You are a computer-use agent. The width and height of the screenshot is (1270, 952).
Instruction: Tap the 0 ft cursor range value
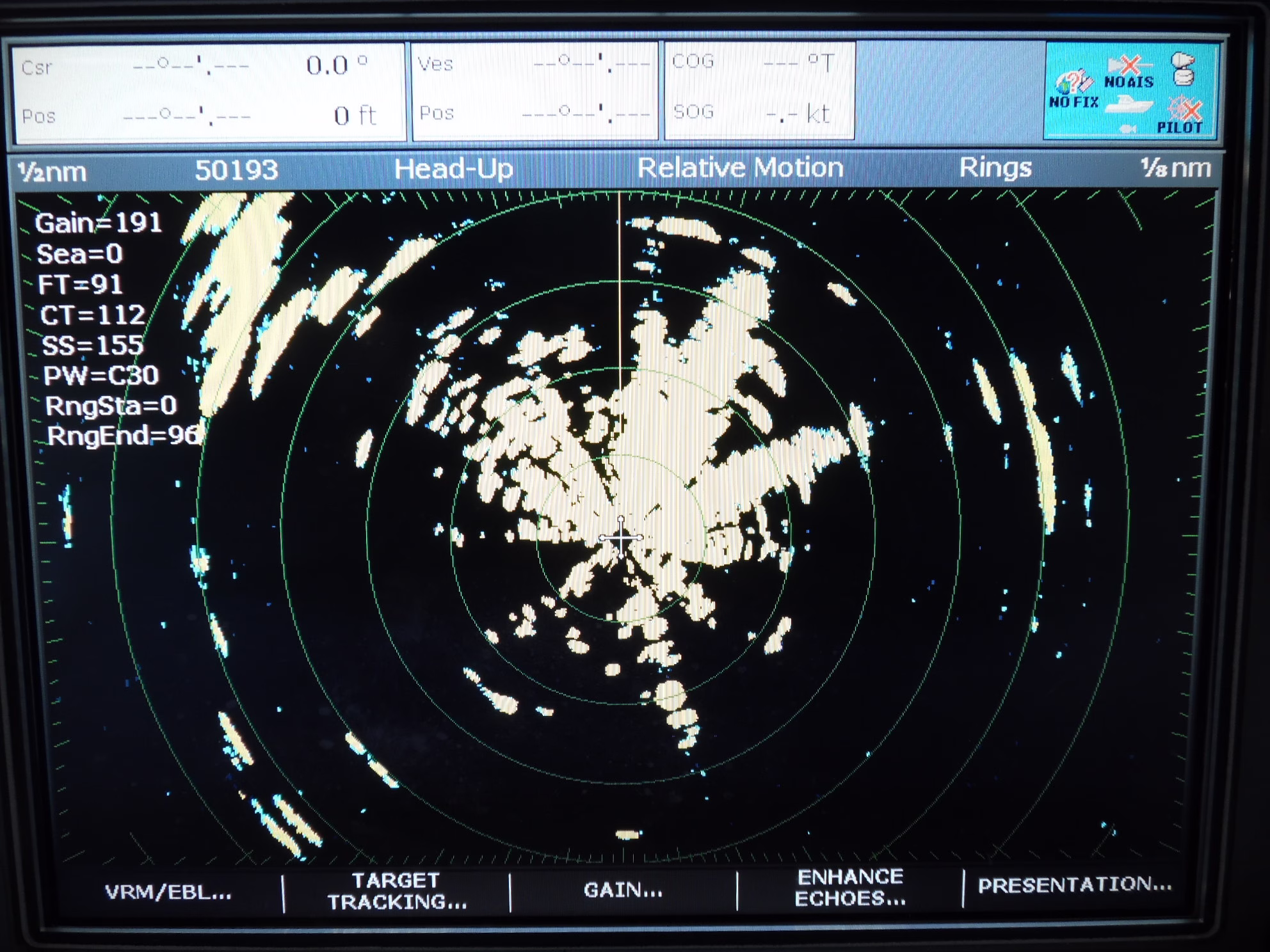(354, 115)
